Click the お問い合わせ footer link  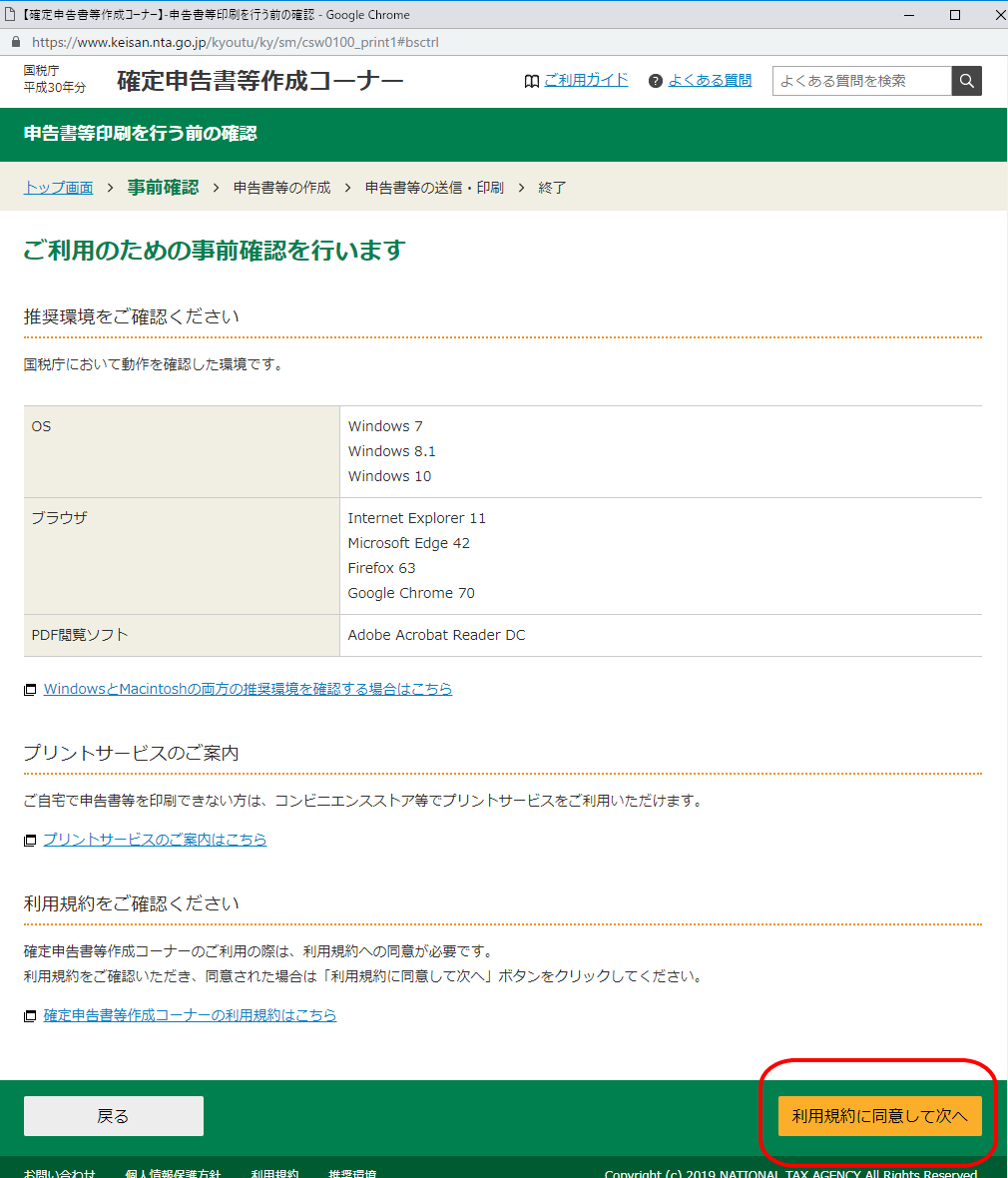[59, 1173]
